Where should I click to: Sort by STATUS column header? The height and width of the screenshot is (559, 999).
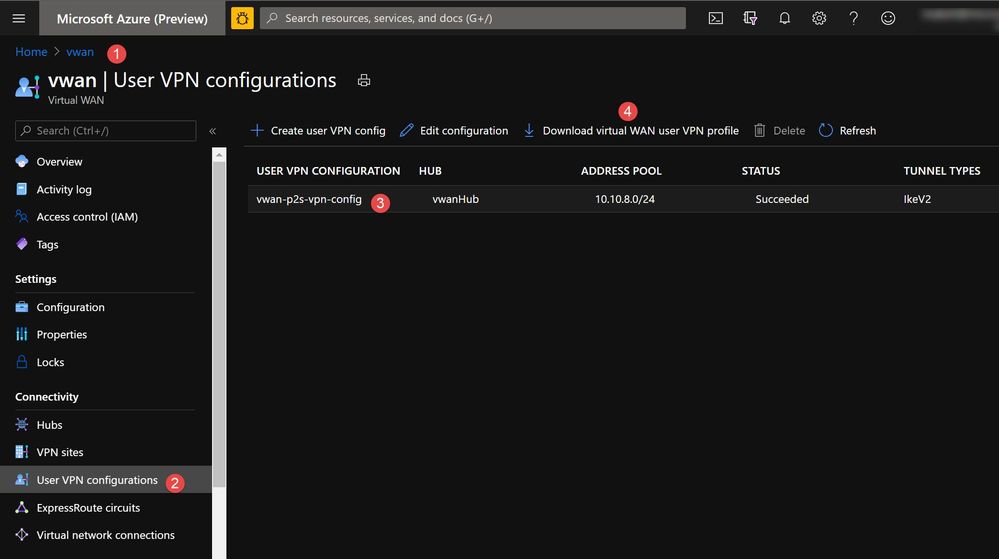pos(761,171)
